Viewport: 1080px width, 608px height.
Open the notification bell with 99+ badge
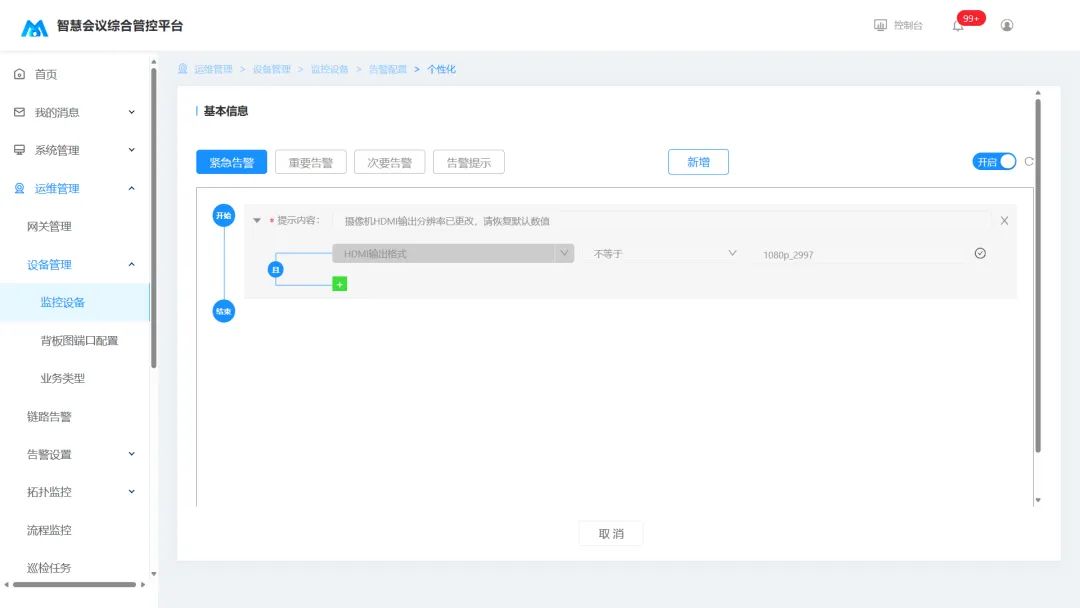(x=958, y=25)
